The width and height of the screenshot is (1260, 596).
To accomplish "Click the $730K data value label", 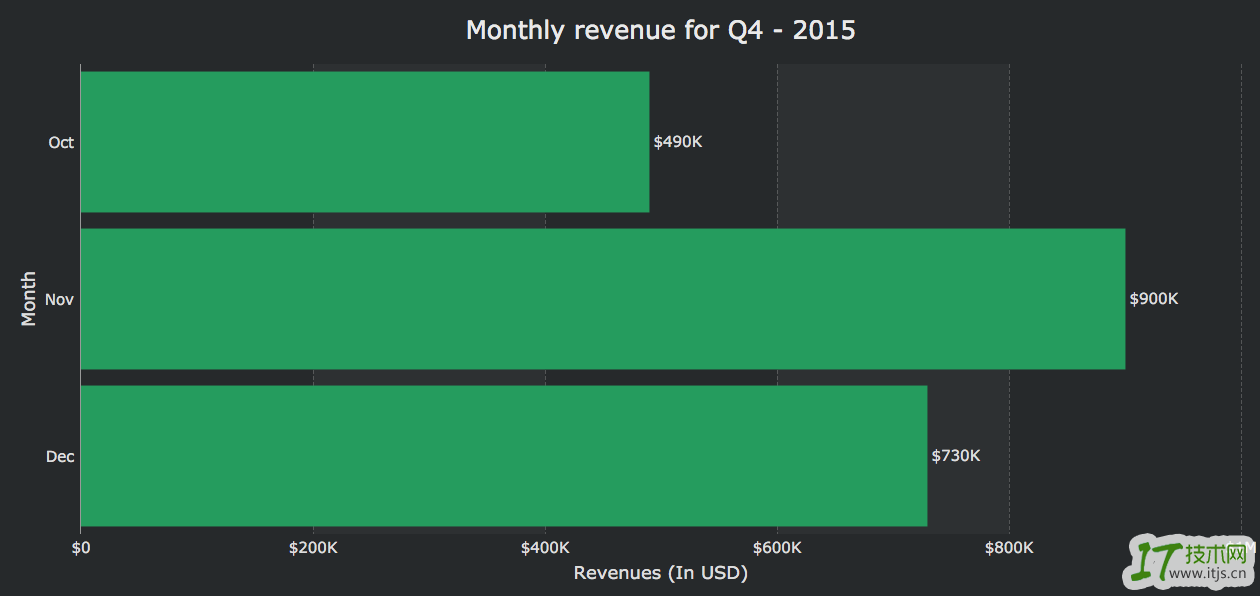I will pyautogui.click(x=956, y=456).
